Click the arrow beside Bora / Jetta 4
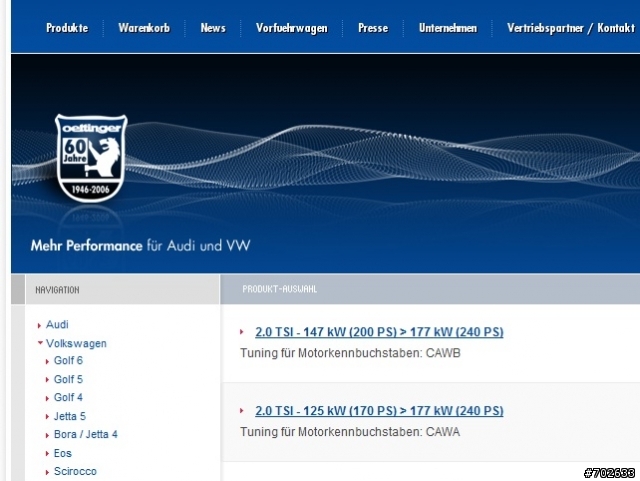Screen dimensions: 640x481 [x=47, y=435]
